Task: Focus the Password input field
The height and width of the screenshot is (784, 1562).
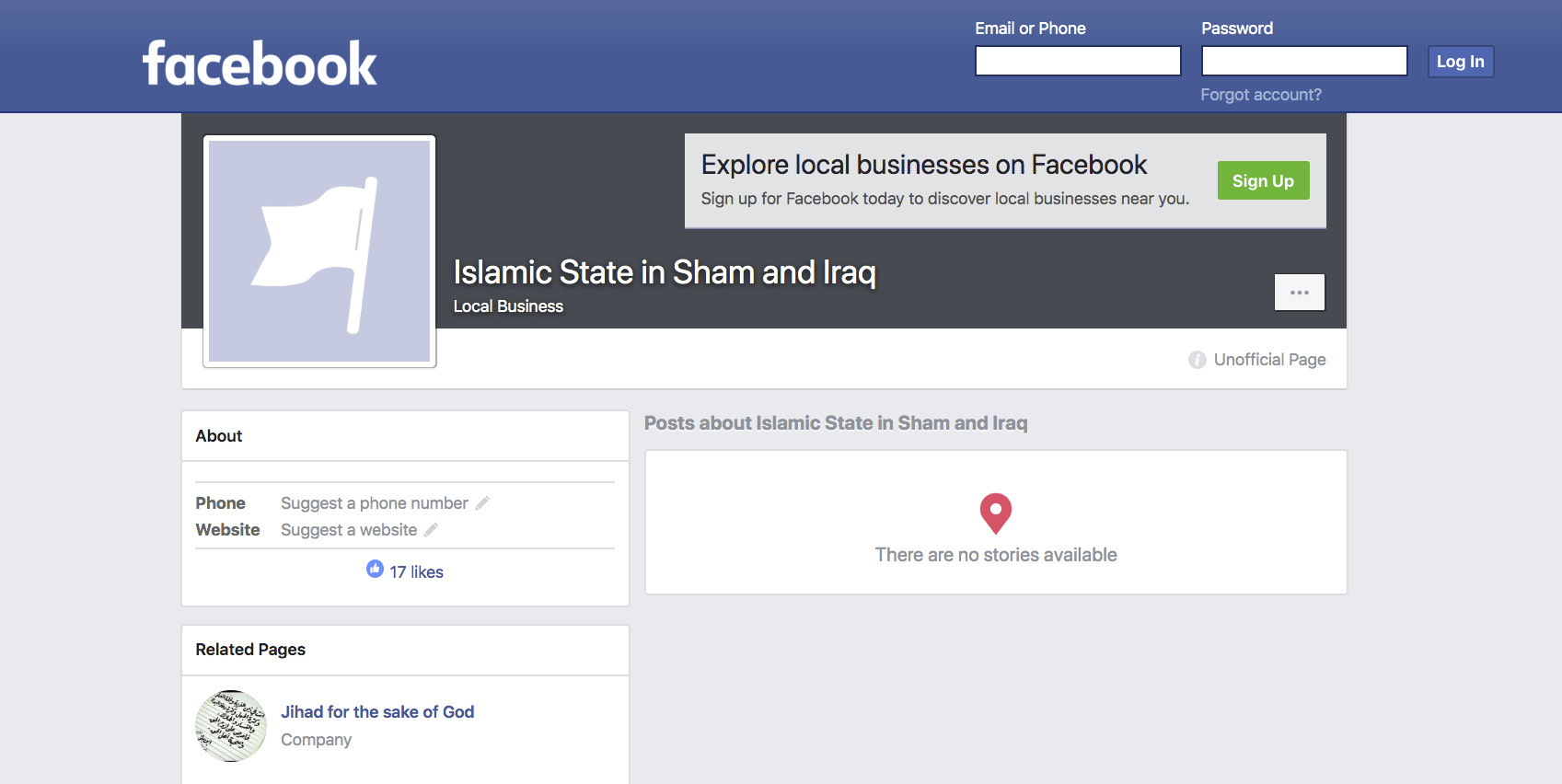Action: click(x=1304, y=61)
